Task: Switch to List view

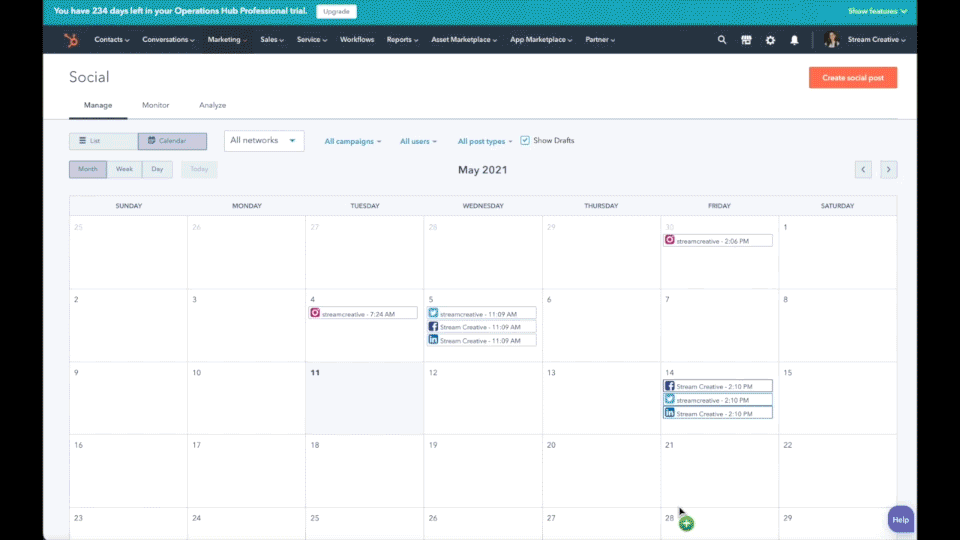Action: (103, 141)
